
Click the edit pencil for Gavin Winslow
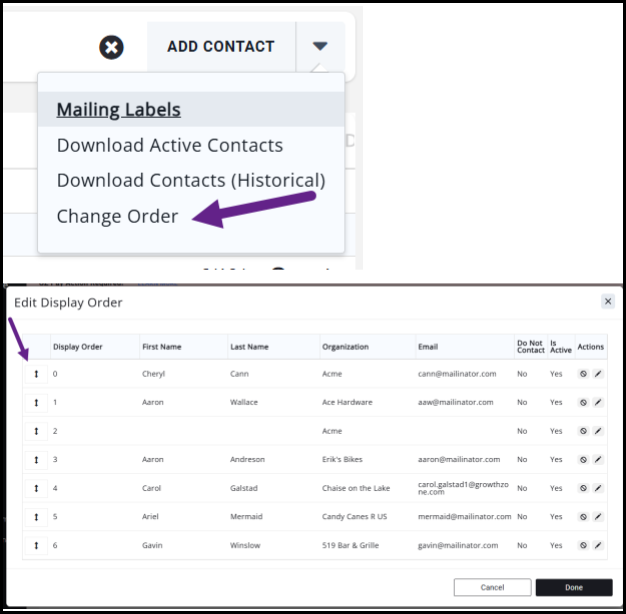(598, 546)
